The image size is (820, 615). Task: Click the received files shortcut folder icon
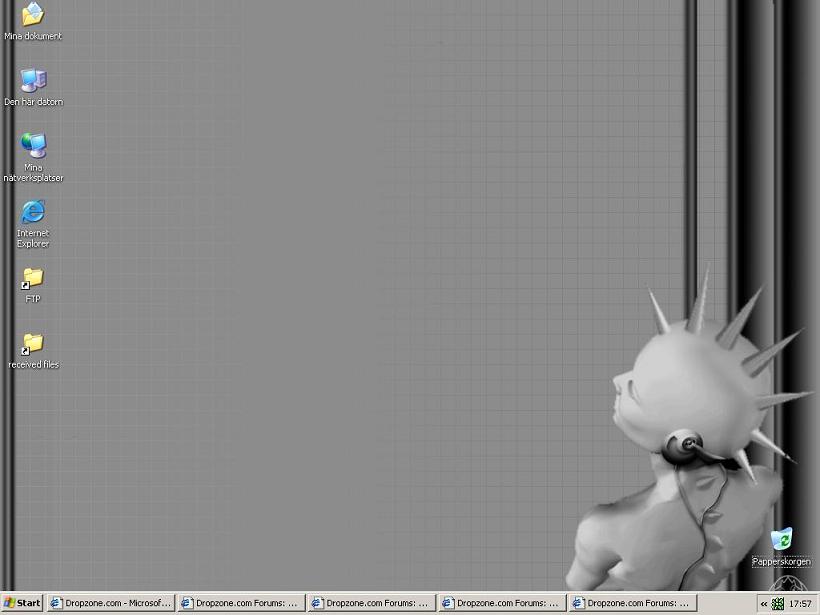[x=33, y=344]
